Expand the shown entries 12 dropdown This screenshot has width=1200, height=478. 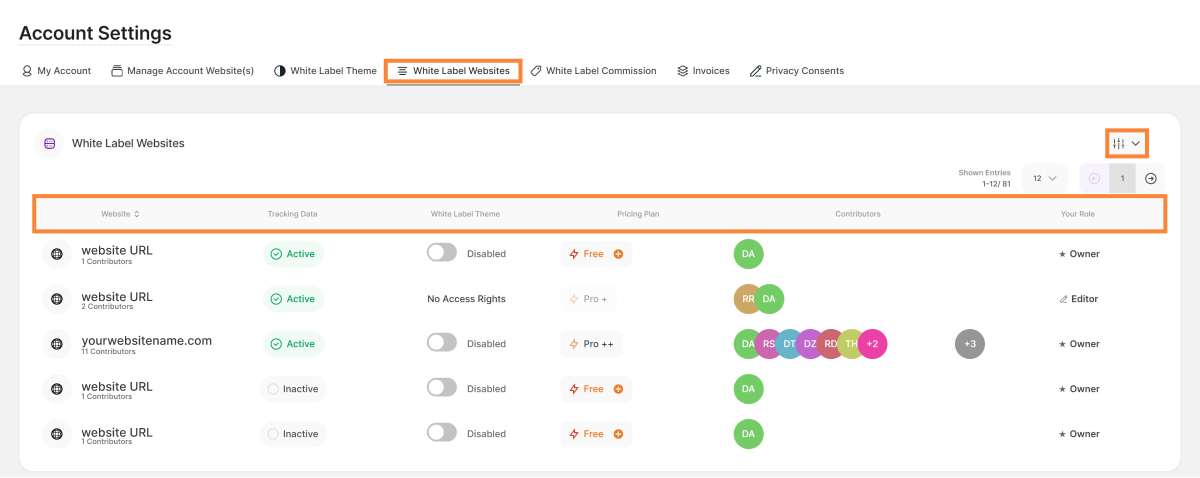(1044, 179)
